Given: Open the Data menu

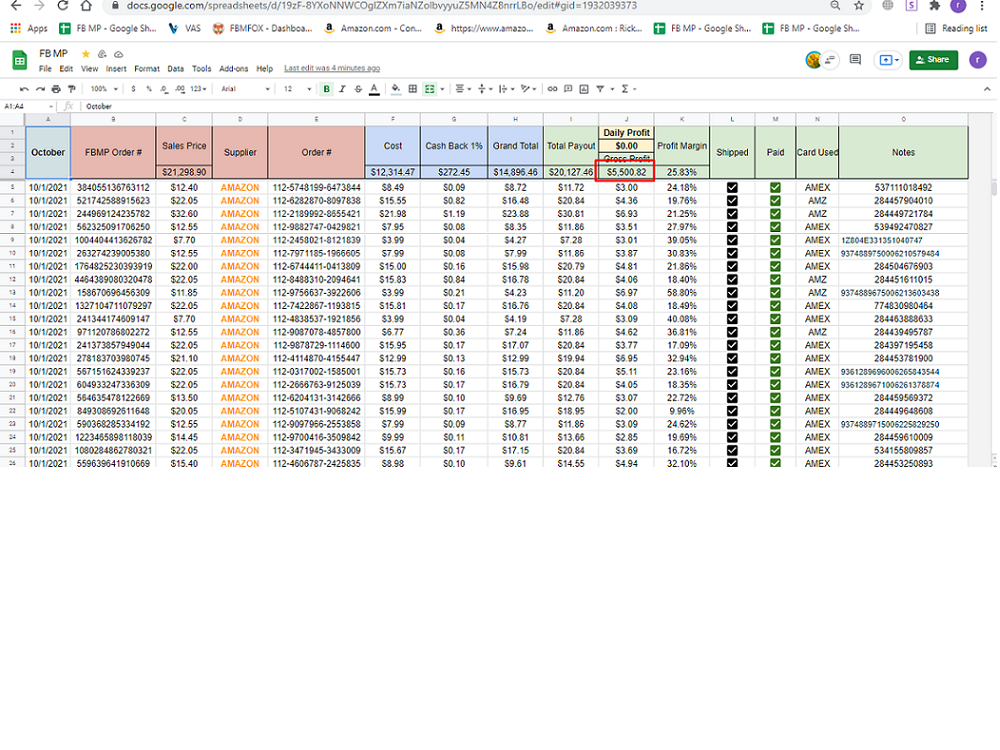Looking at the screenshot, I should tap(175, 69).
